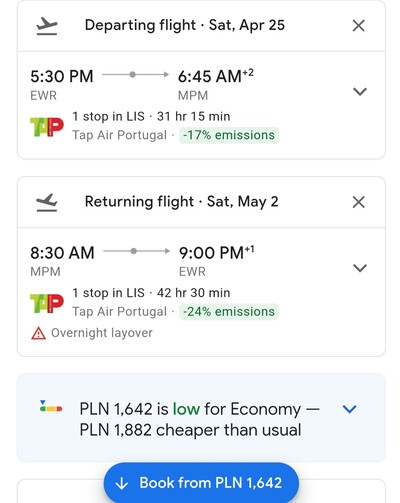
Task: Click the price level gauge icon
Action: (51, 406)
